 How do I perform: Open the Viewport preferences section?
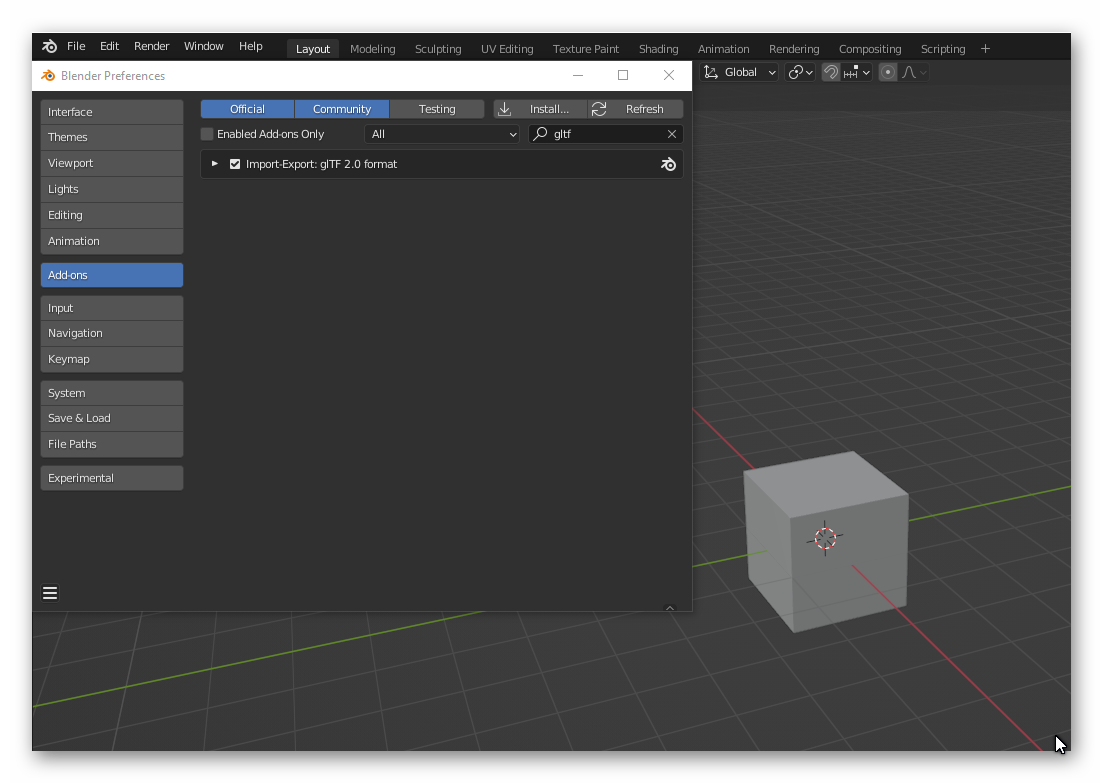[x=112, y=163]
